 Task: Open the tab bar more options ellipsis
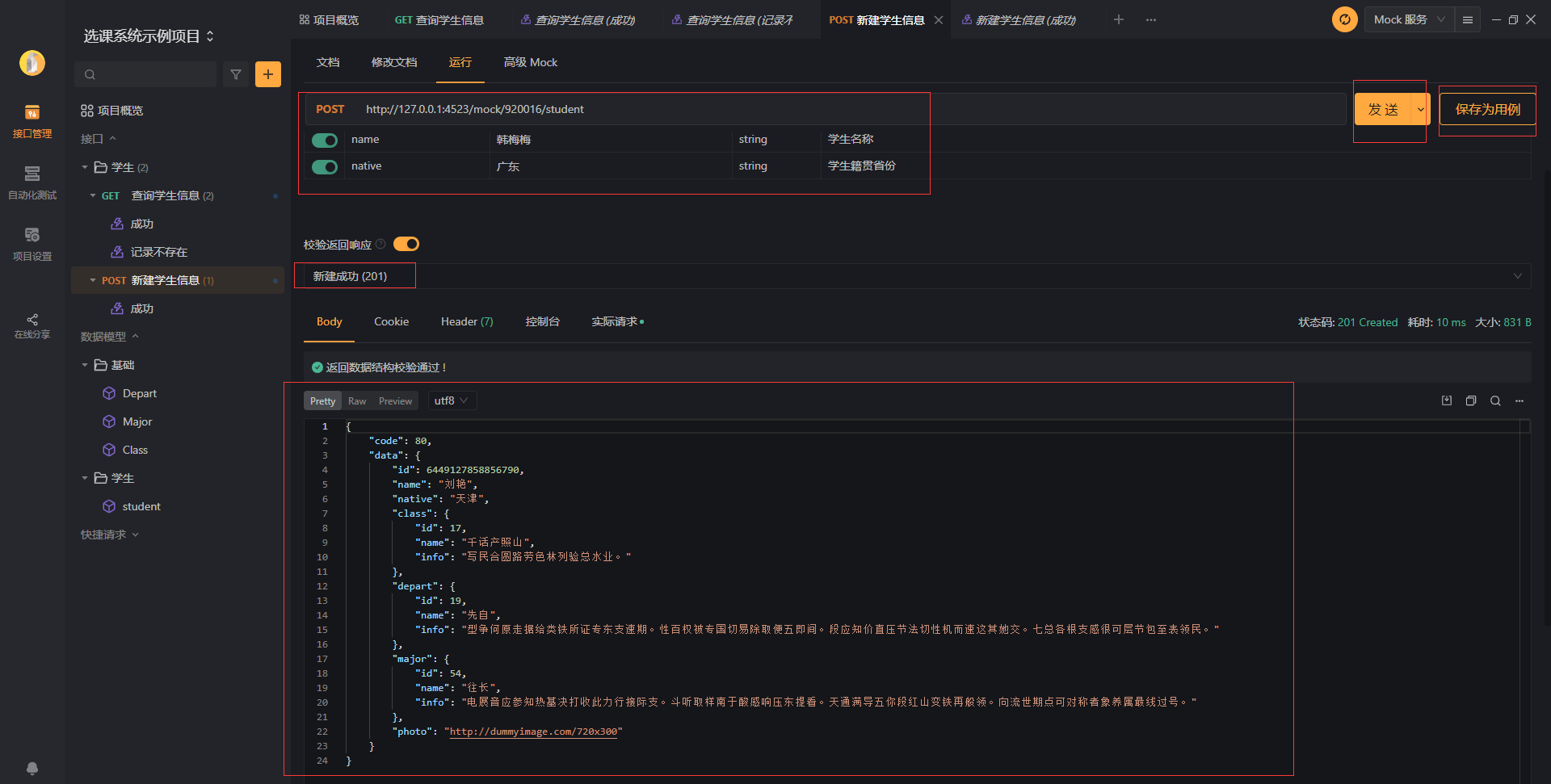[1151, 19]
